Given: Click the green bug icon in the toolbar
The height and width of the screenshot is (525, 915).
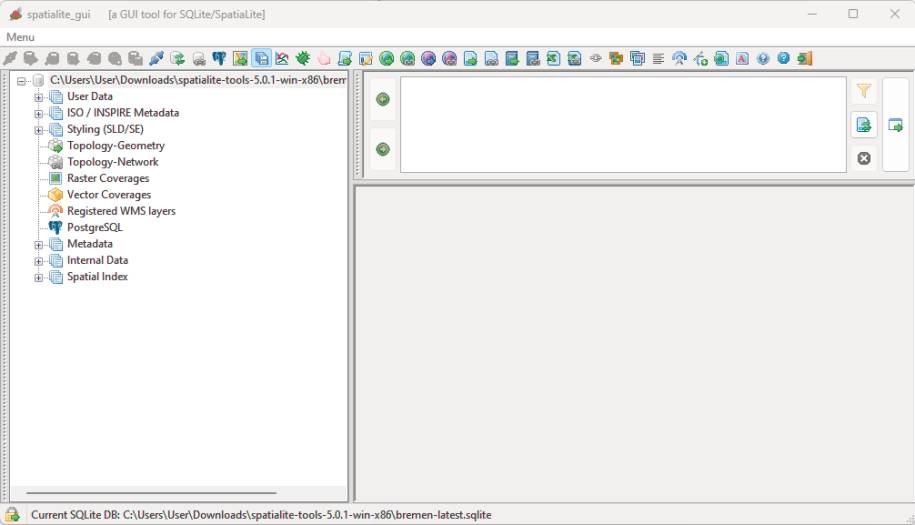Looking at the screenshot, I should tap(303, 58).
